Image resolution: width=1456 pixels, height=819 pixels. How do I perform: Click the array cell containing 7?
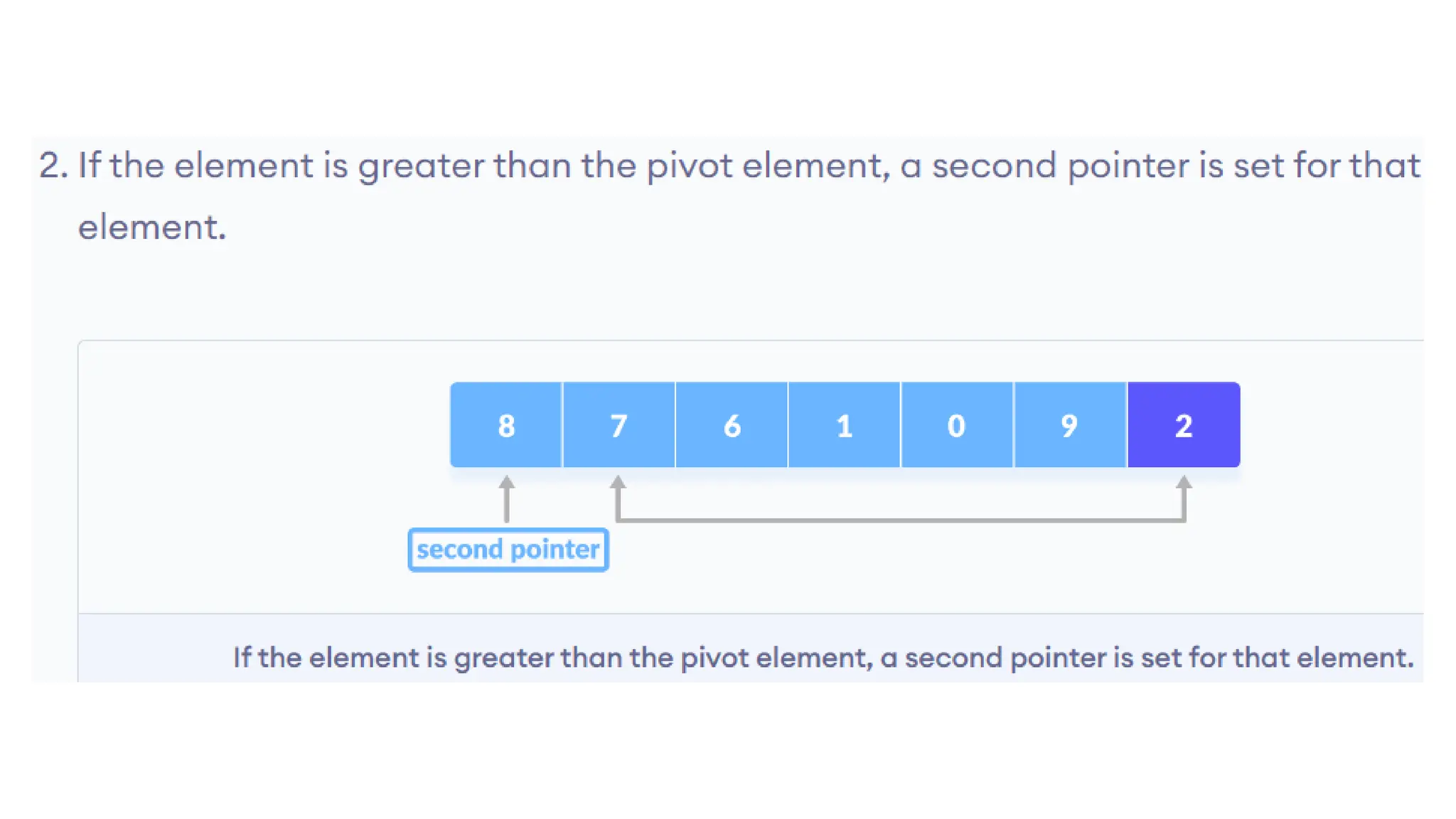tap(619, 424)
